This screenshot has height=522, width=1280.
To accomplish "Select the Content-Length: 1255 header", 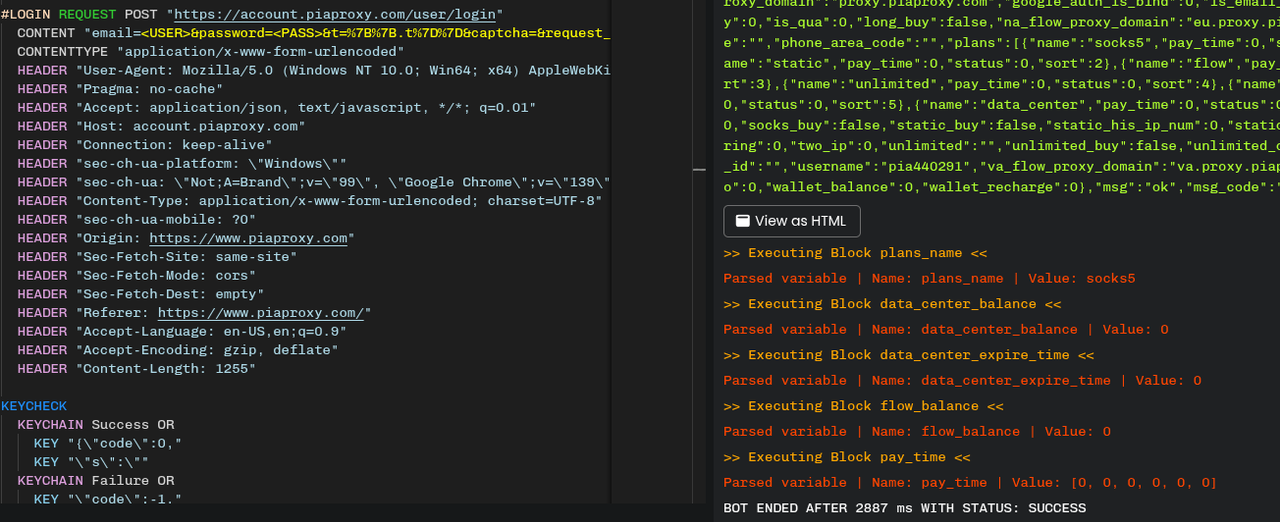I will coord(137,368).
